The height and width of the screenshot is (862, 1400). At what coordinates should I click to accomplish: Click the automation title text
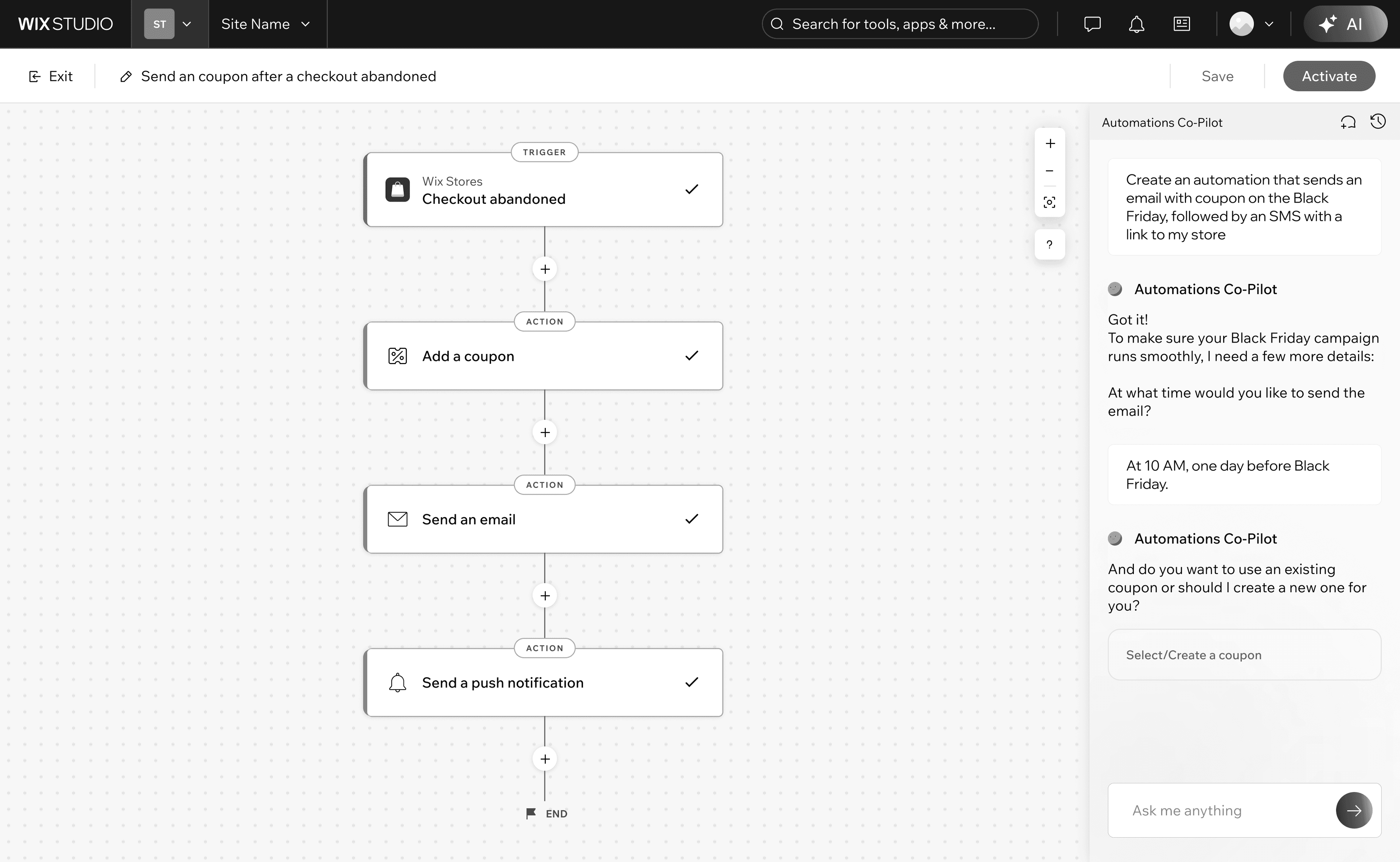click(288, 76)
